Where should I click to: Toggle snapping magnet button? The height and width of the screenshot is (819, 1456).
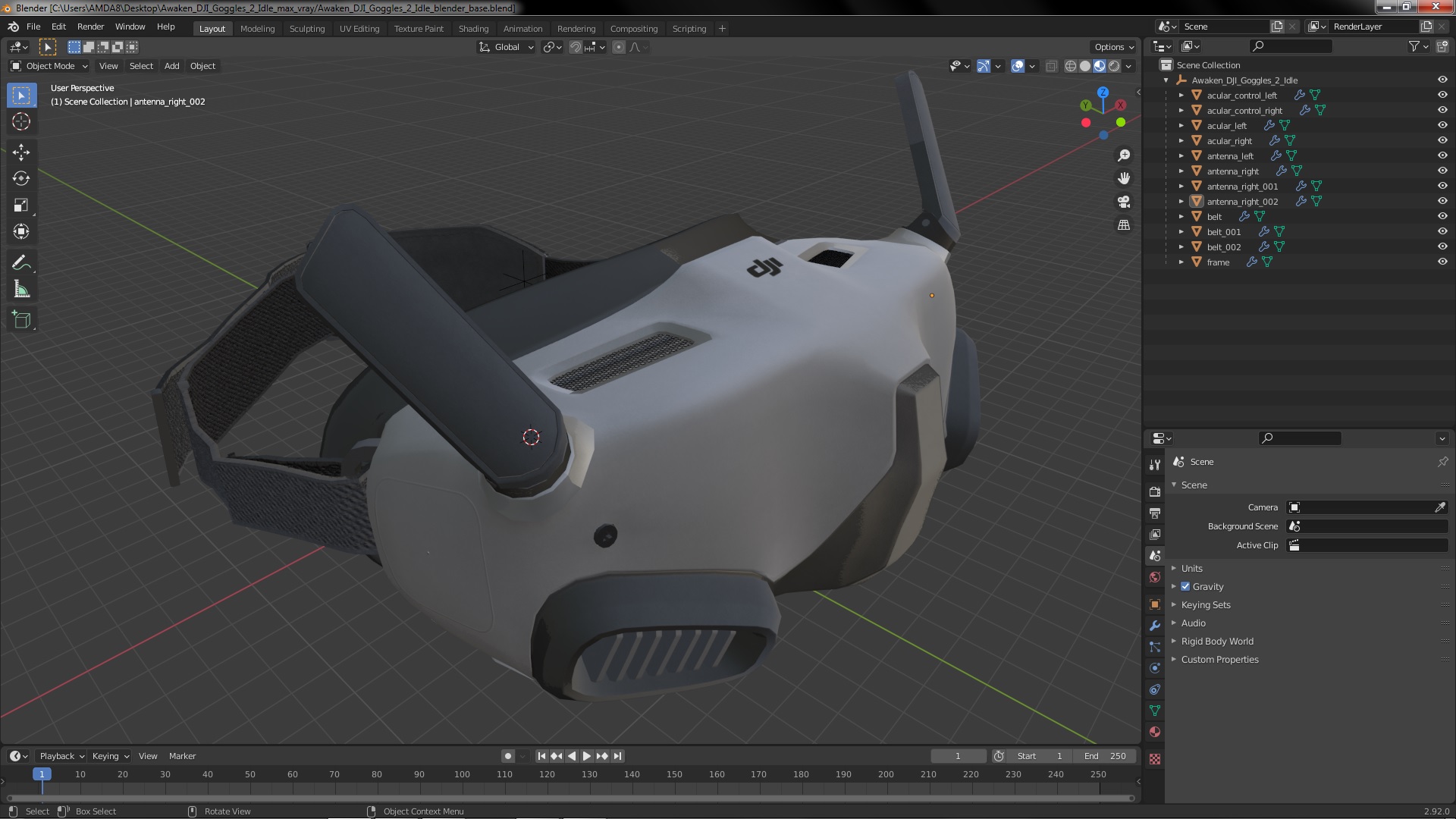[576, 47]
